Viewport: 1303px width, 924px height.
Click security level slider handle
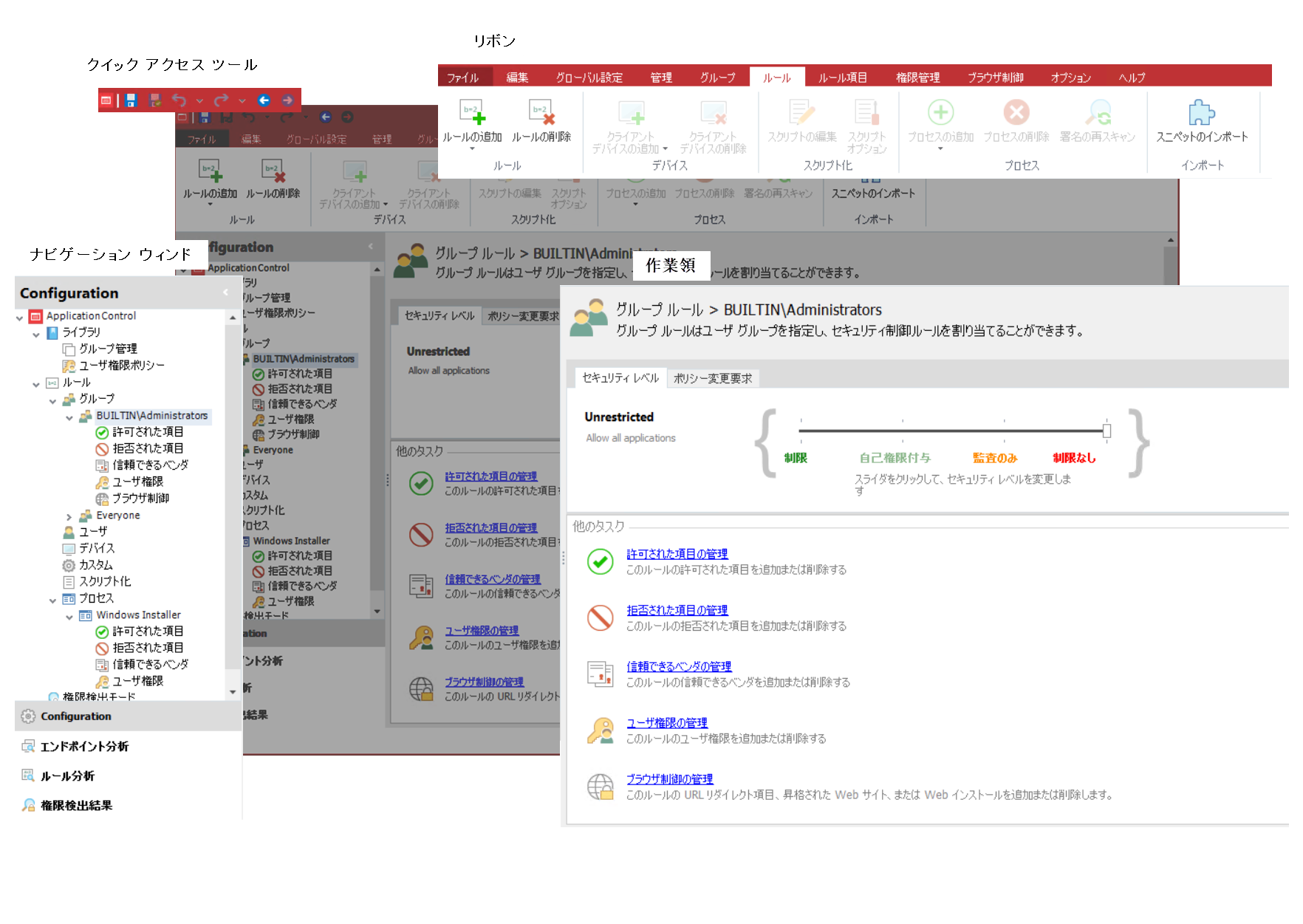(x=1107, y=431)
